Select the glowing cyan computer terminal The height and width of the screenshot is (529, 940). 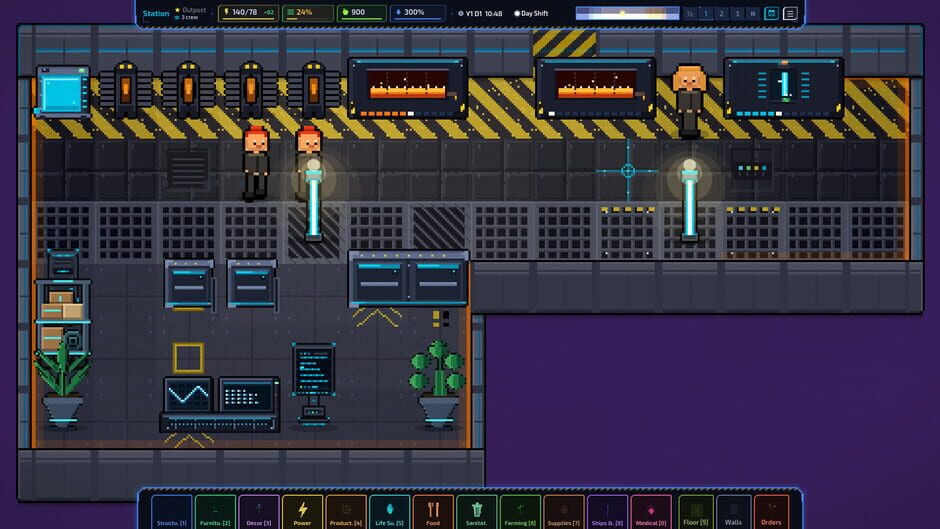63,91
